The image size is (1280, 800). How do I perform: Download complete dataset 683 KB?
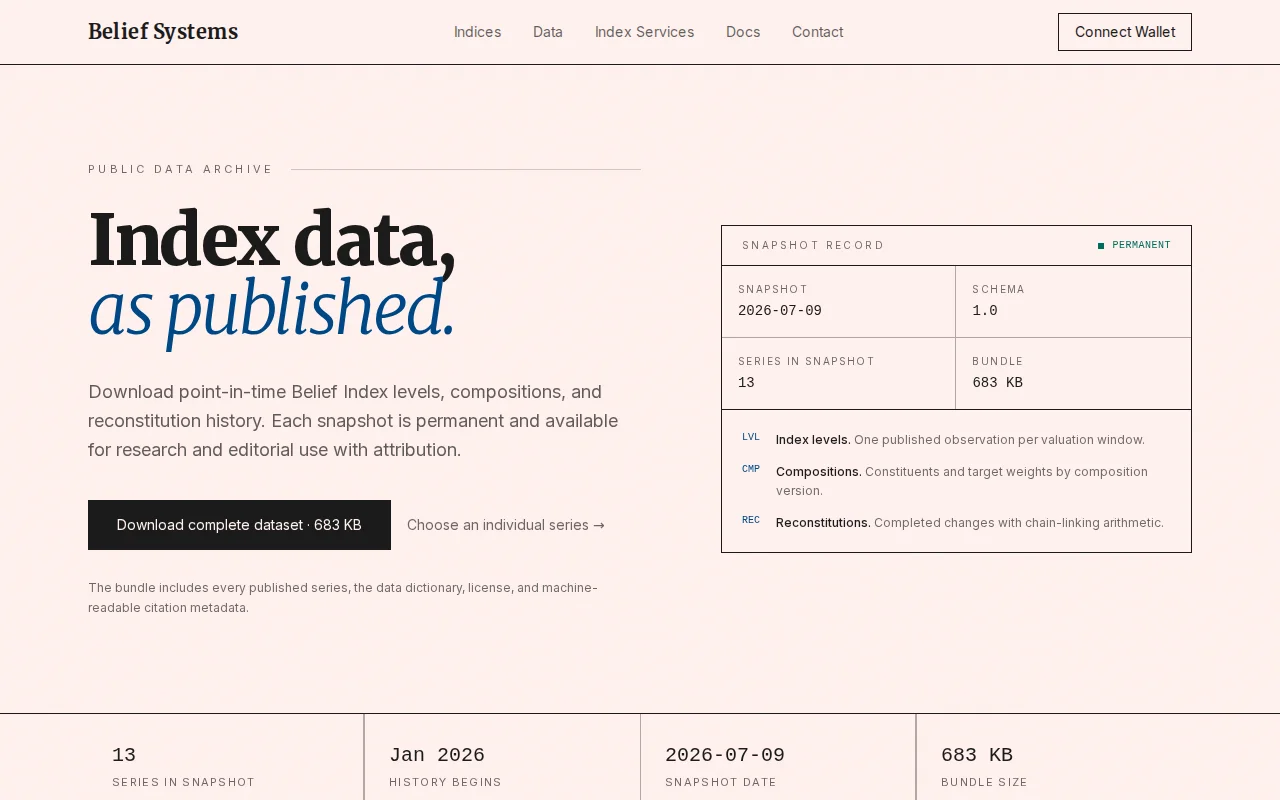239,525
